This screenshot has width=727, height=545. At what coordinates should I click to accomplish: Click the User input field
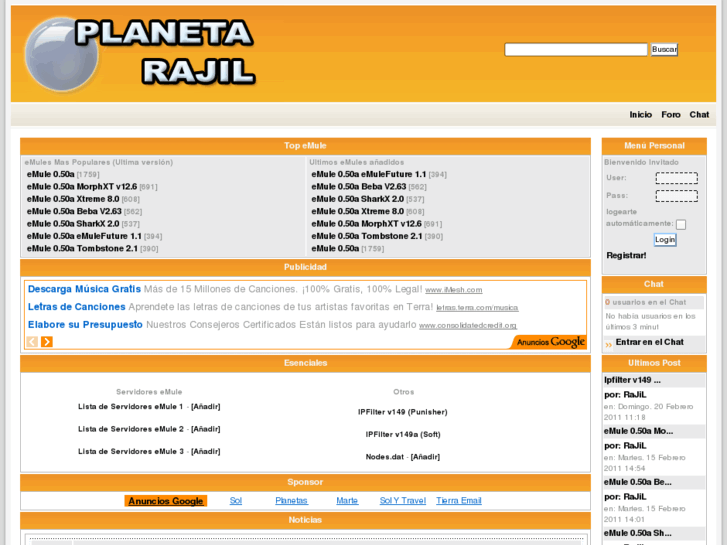[676, 178]
